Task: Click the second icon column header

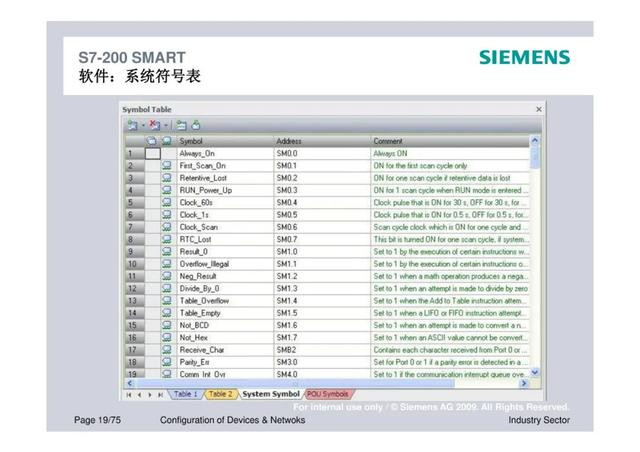Action: 167,141
